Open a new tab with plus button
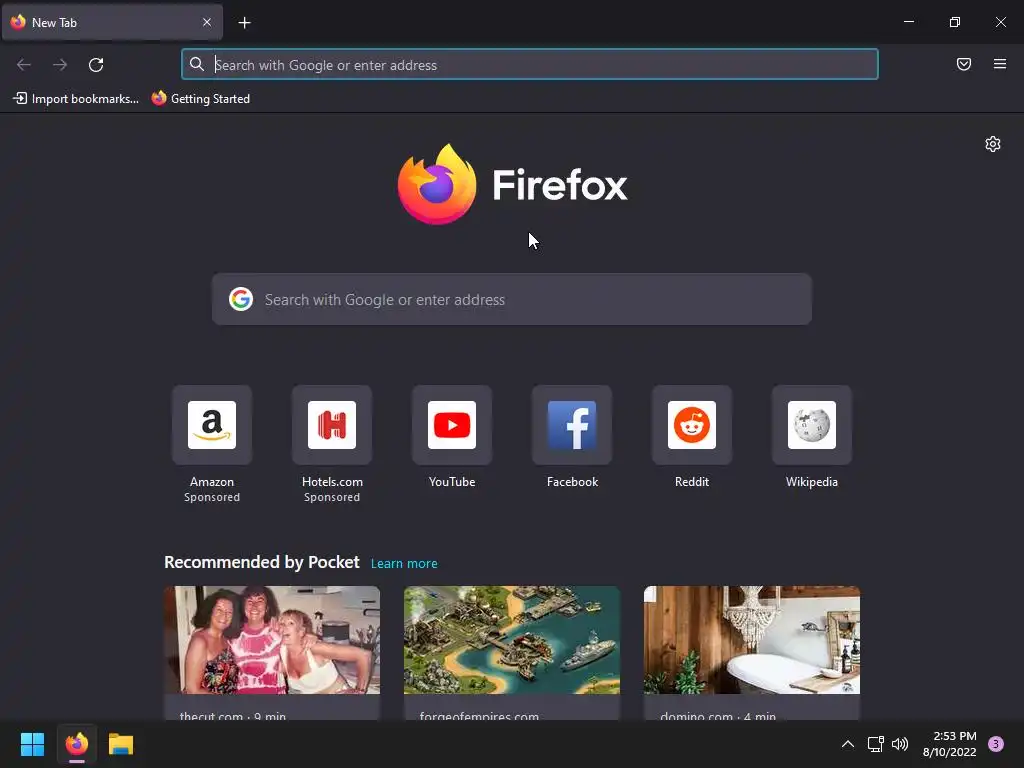The width and height of the screenshot is (1024, 768). (244, 23)
